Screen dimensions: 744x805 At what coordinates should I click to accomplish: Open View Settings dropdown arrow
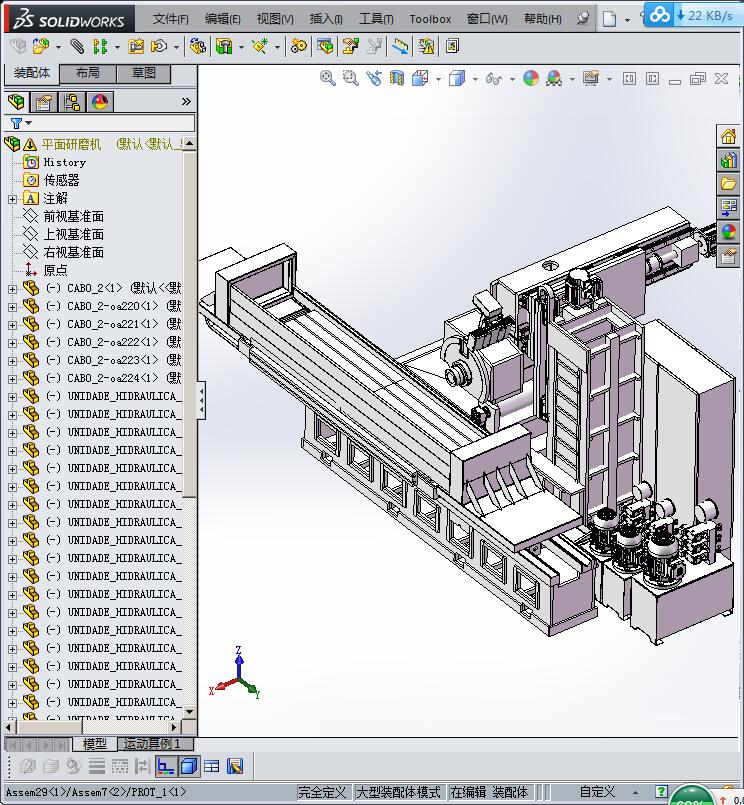(x=609, y=79)
